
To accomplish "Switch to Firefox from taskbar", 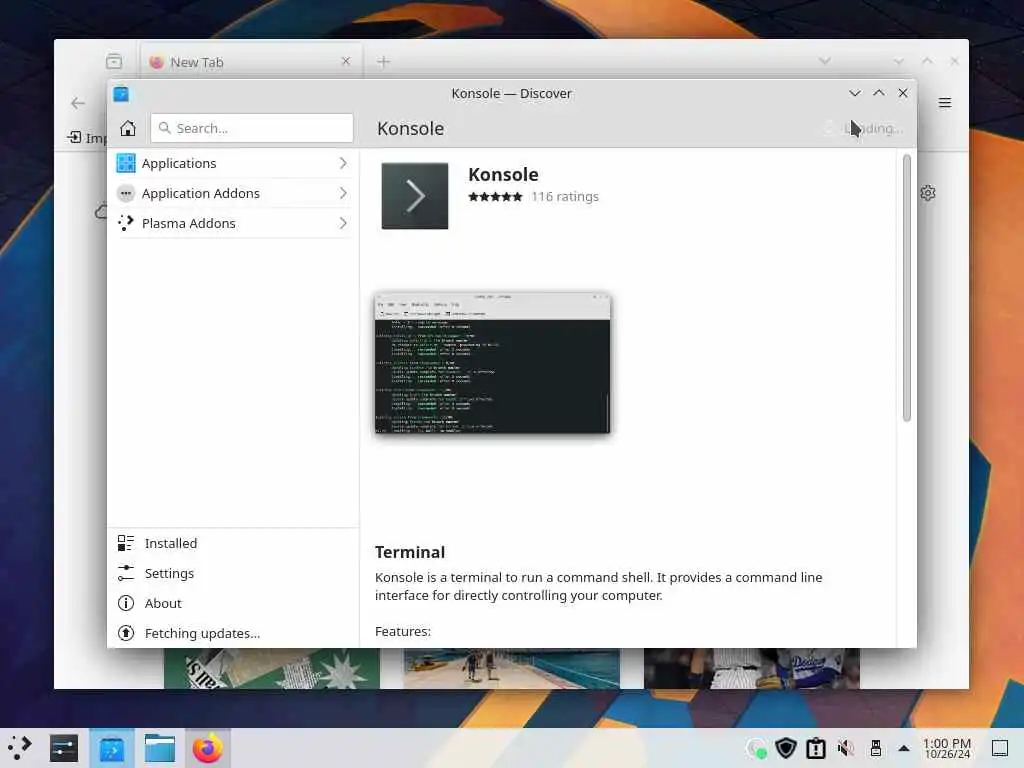I will [208, 748].
